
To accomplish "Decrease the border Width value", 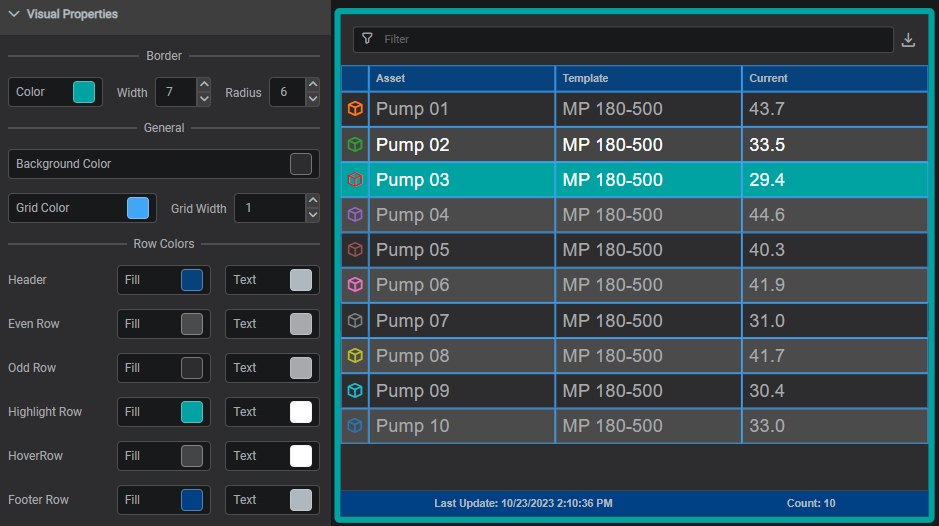I will [204, 99].
